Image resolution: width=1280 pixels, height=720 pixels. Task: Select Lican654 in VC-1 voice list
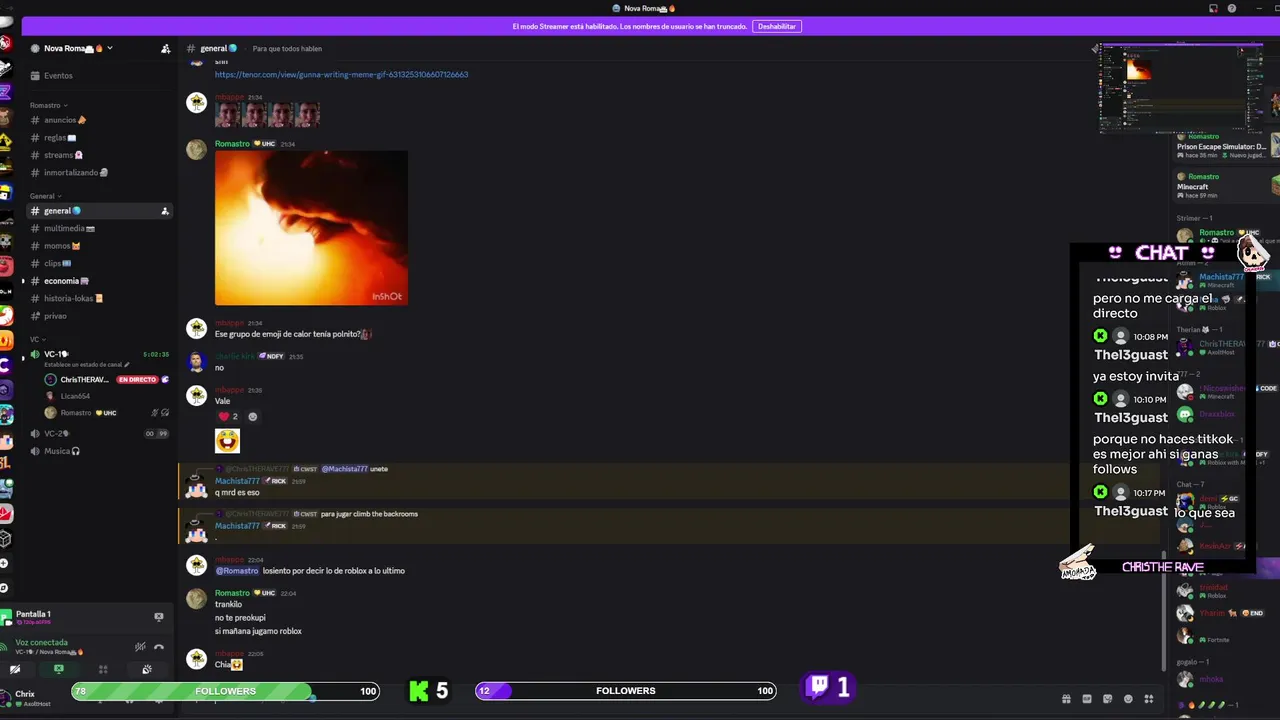click(75, 396)
